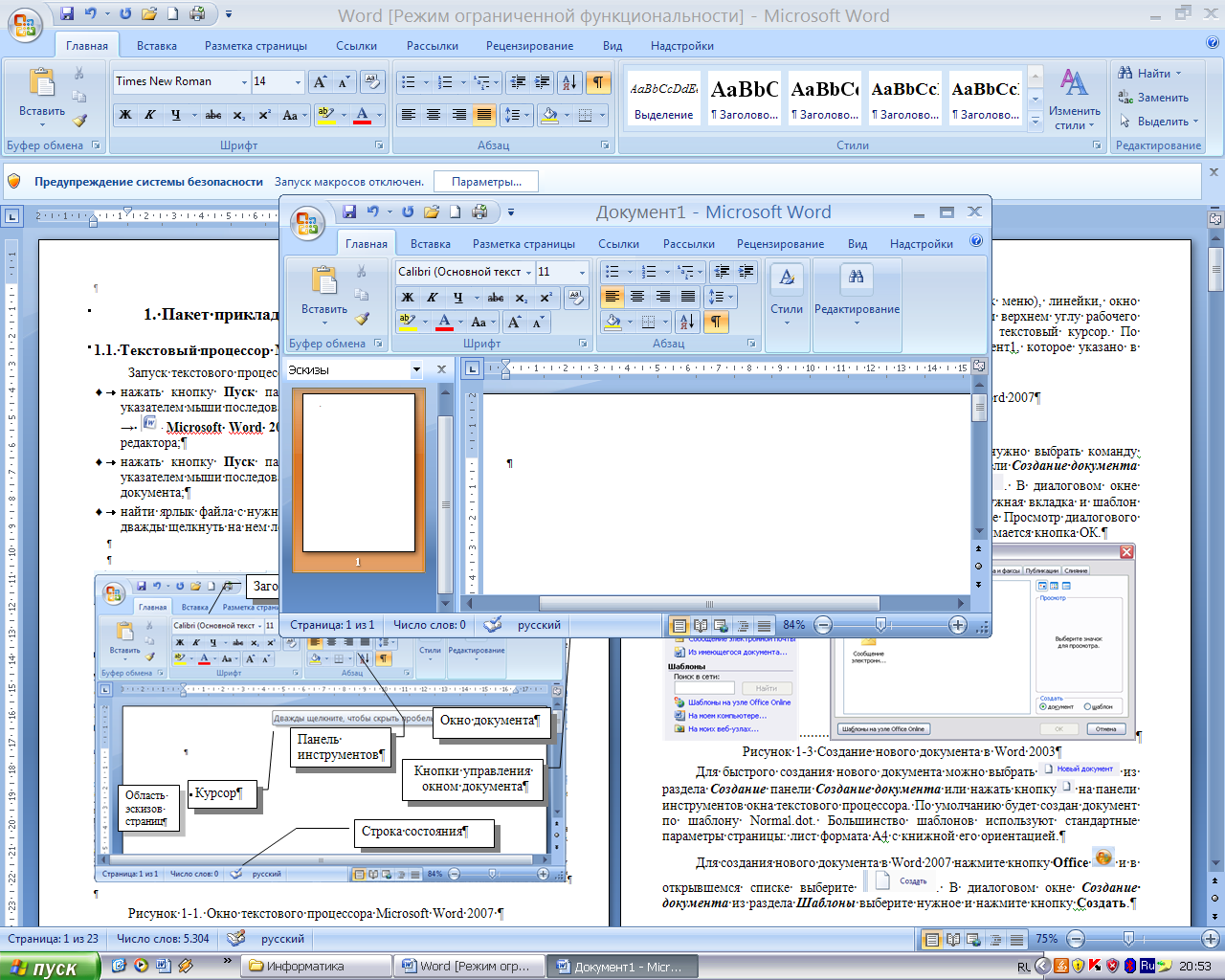
Task: Click spell check icon in Документ1 status bar
Action: pyautogui.click(x=493, y=625)
